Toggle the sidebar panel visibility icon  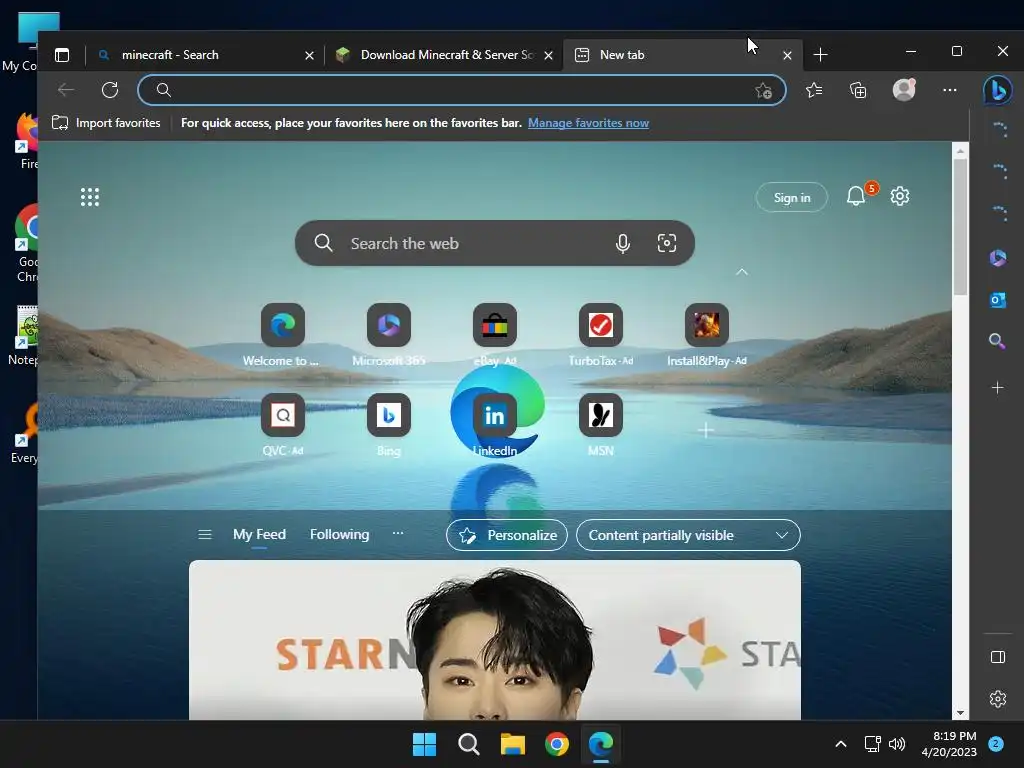(998, 657)
